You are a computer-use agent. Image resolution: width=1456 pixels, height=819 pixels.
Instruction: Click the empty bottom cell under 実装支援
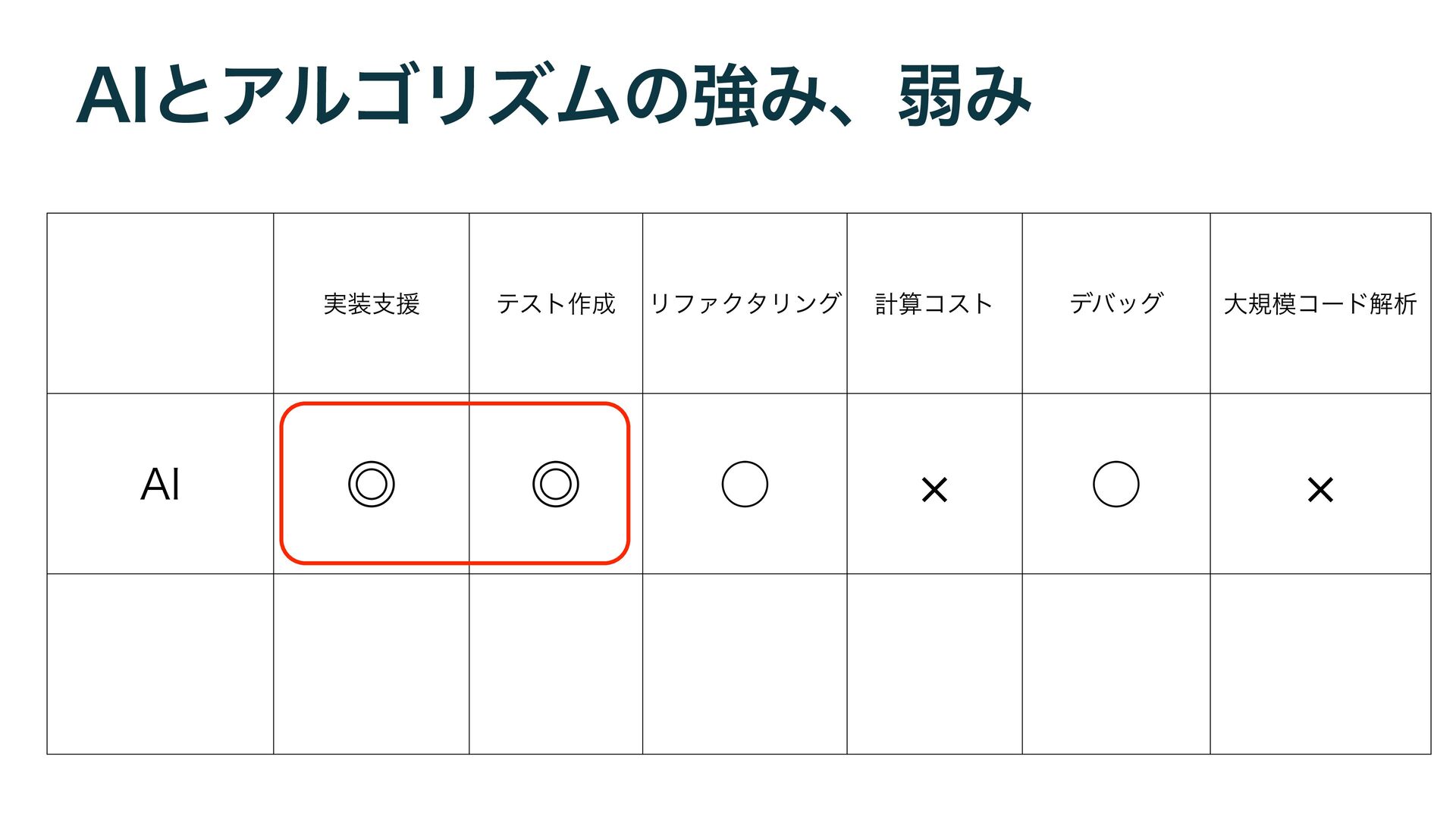372,664
